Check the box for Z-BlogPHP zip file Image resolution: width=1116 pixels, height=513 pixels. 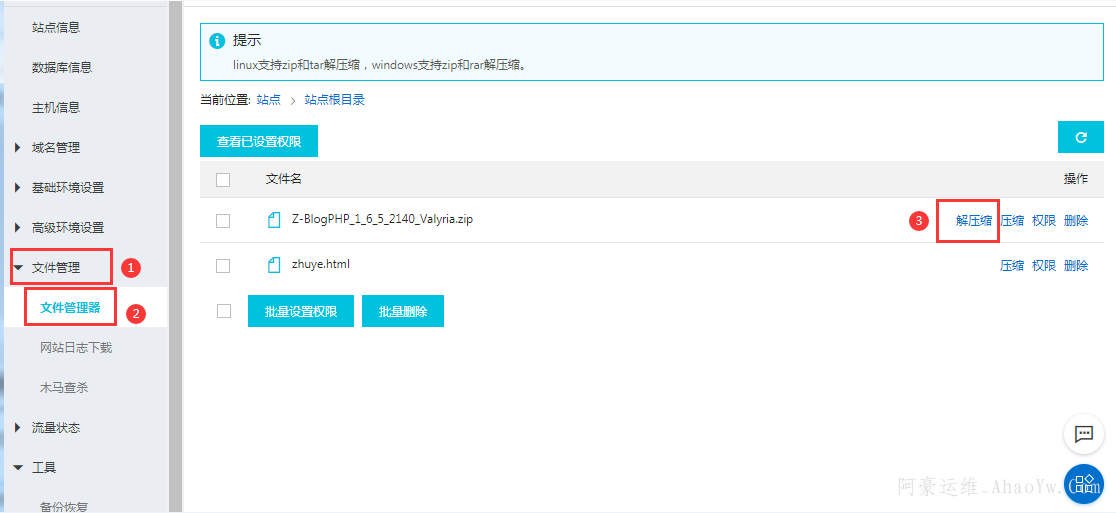pyautogui.click(x=223, y=221)
